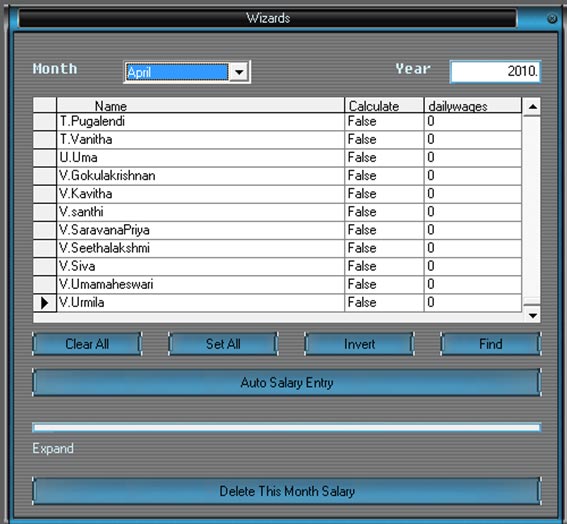
Task: Click the Name column header
Action: click(x=201, y=106)
